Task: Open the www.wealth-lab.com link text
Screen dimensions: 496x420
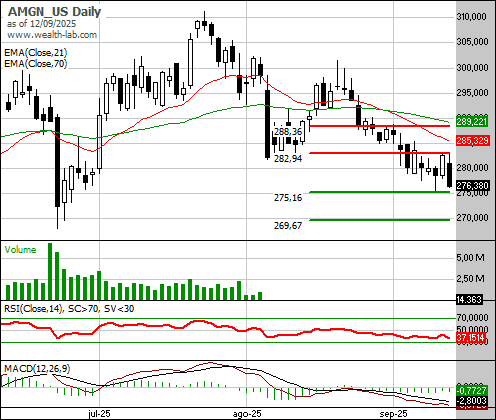Action: (52, 35)
